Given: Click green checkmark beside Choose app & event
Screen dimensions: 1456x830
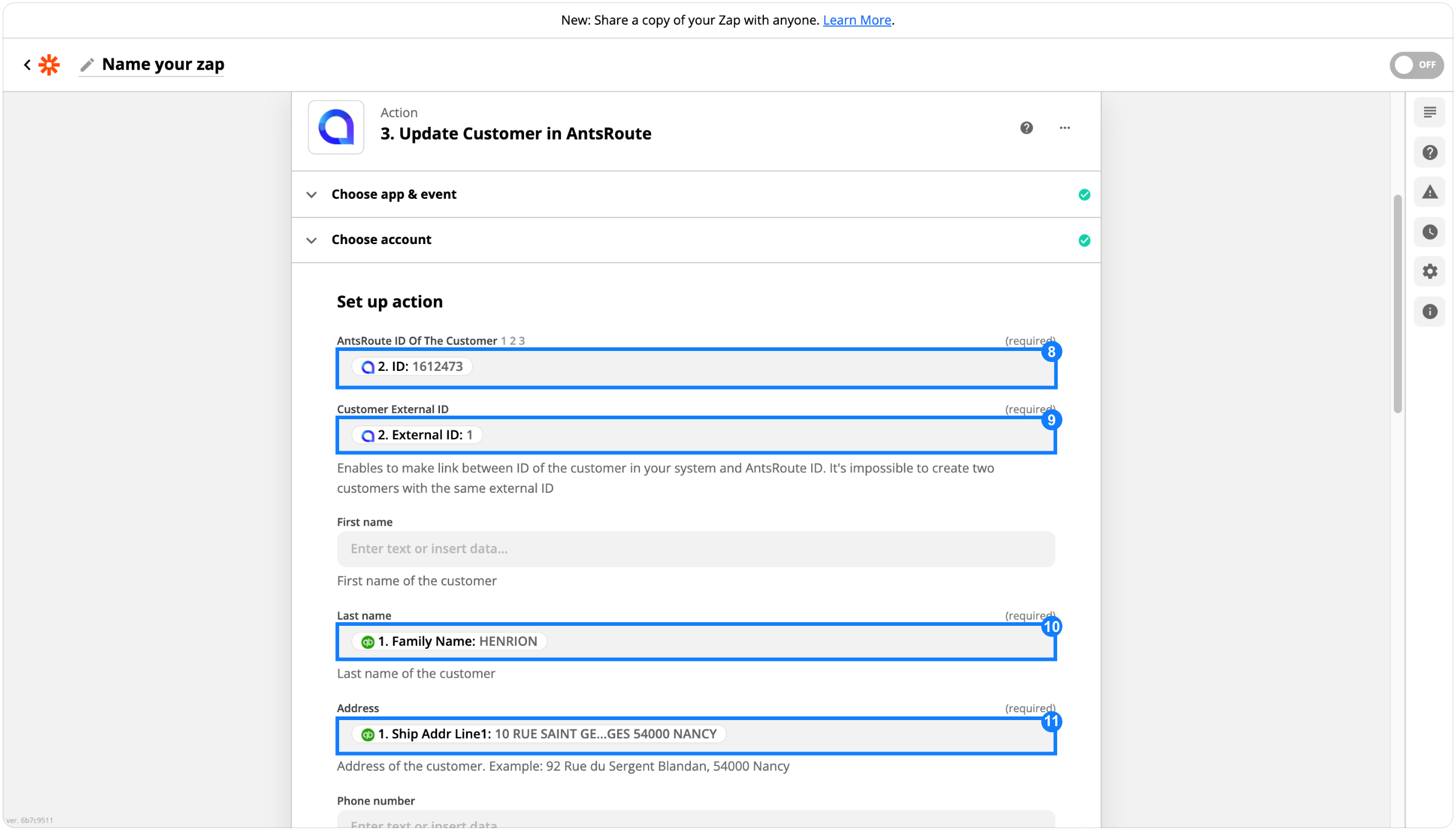Looking at the screenshot, I should click(x=1084, y=195).
